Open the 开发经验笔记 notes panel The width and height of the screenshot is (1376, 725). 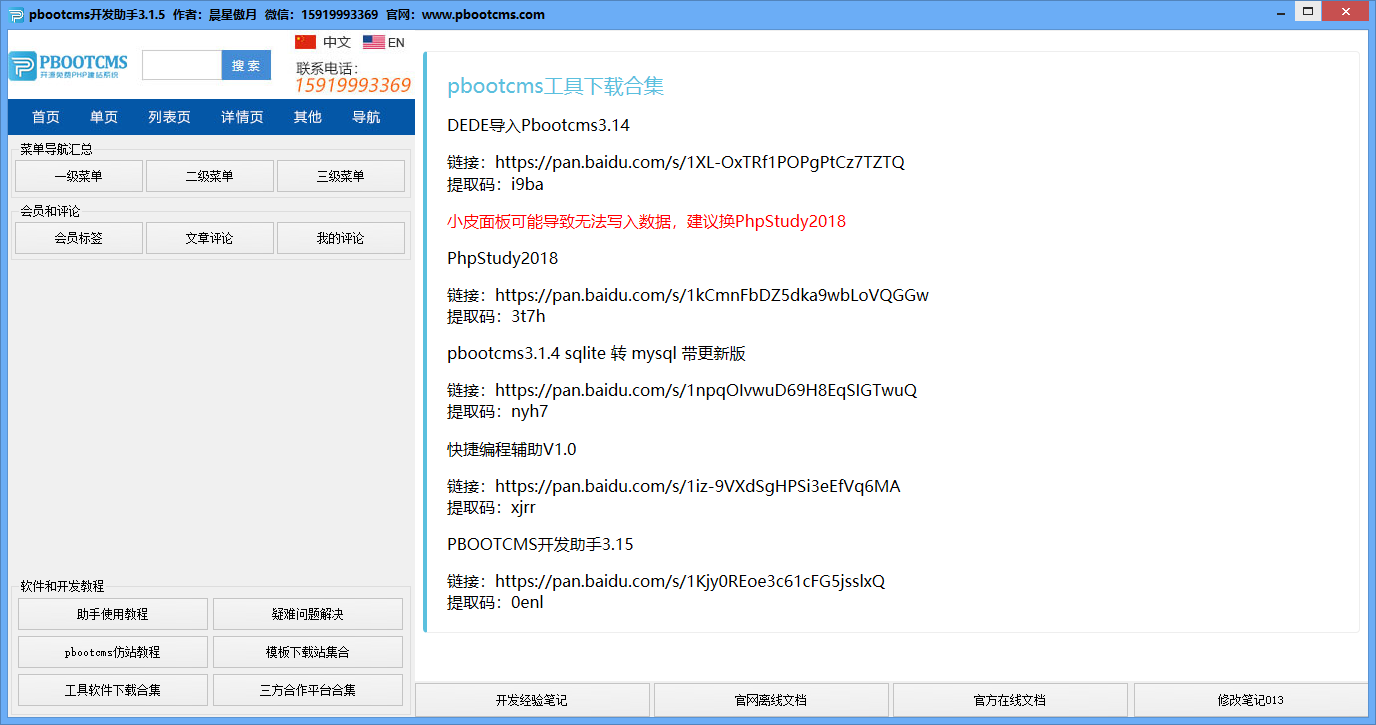coord(531,700)
